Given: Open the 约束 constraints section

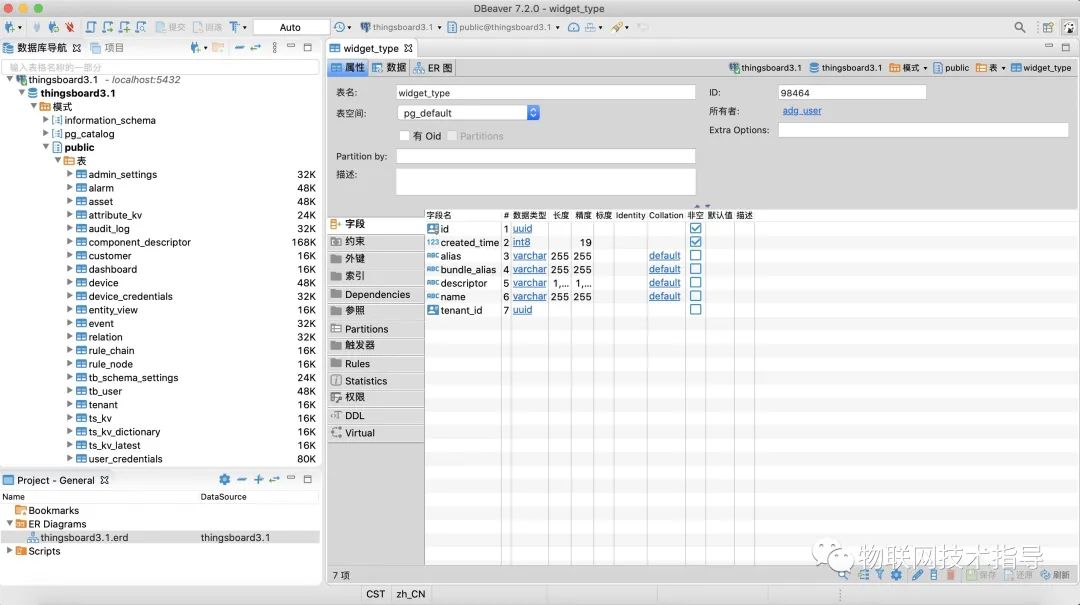Looking at the screenshot, I should pos(376,241).
